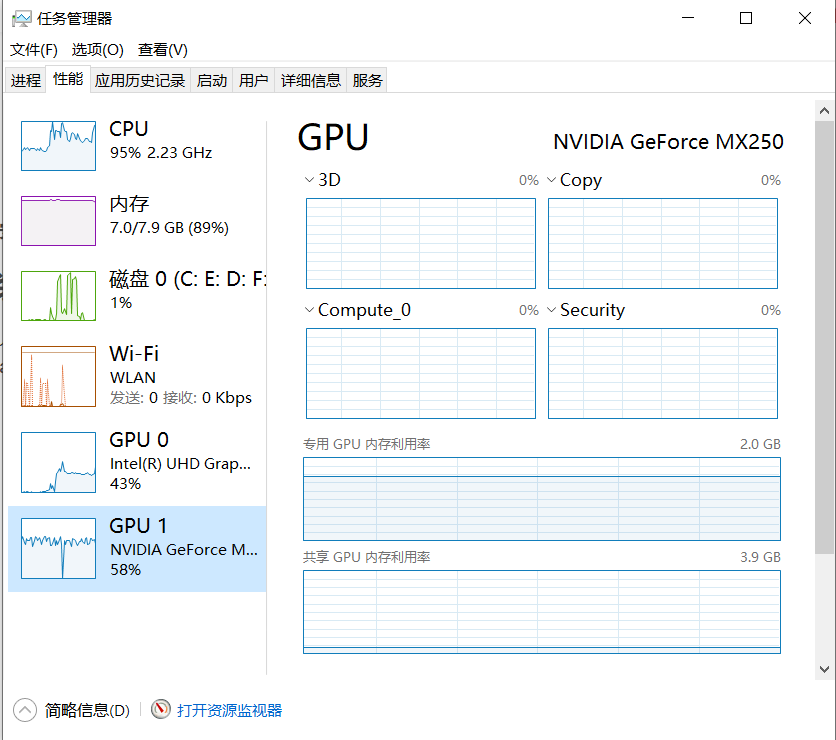
Task: Select the GPU 0 Intel graph thumbnail
Action: coord(59,462)
